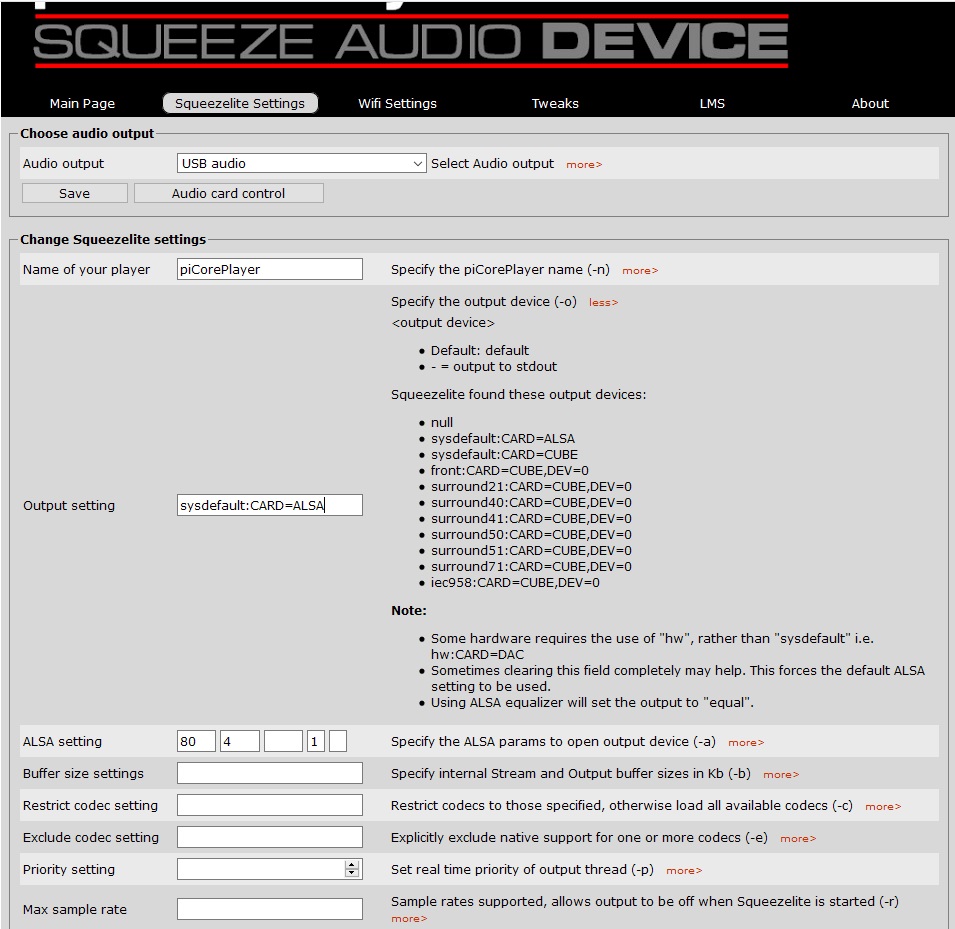Increase Priority setting with up stepper arrow
The image size is (955, 929).
point(351,865)
